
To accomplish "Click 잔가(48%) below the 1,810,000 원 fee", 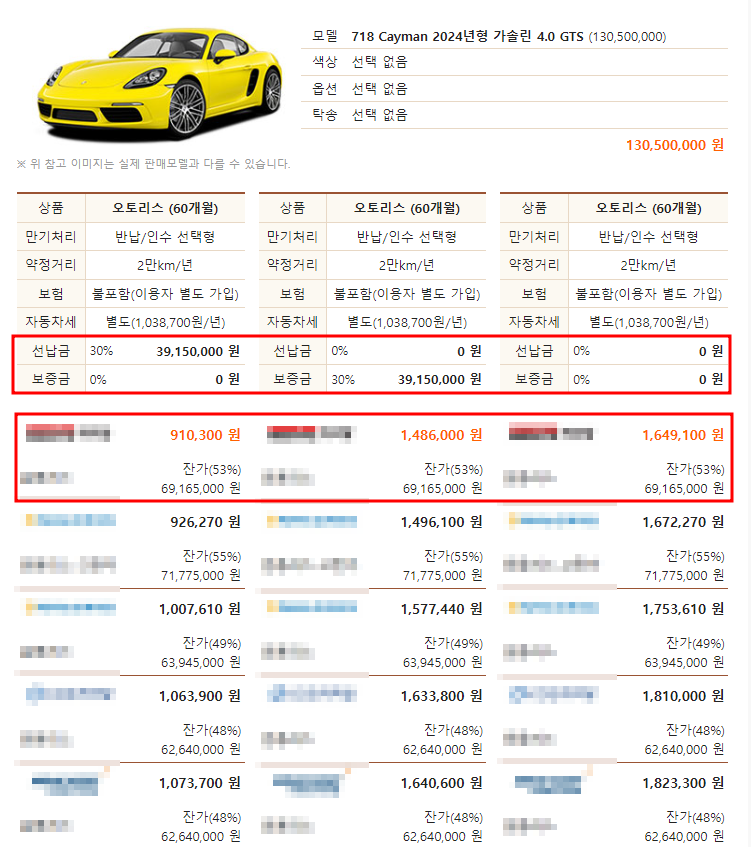I will point(695,730).
